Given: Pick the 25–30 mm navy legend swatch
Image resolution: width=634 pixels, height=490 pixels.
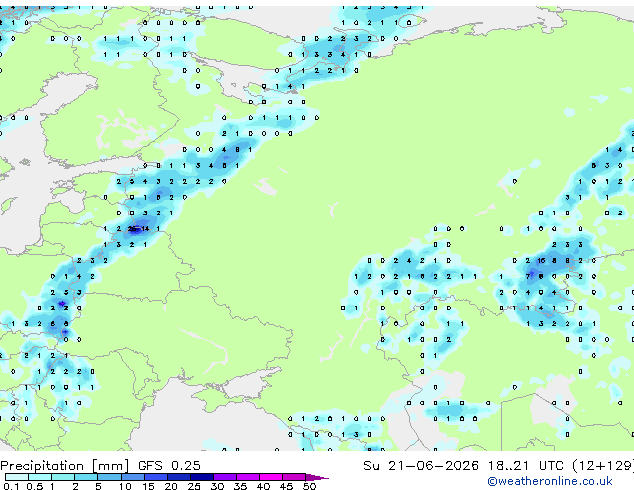Looking at the screenshot, I should click(x=202, y=477).
